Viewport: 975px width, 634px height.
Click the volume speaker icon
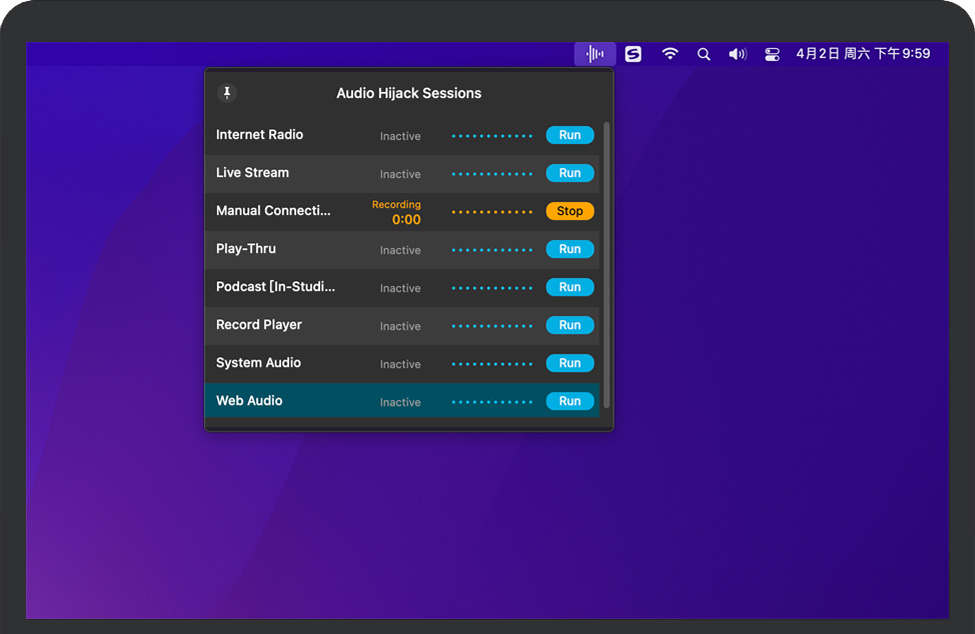[737, 54]
